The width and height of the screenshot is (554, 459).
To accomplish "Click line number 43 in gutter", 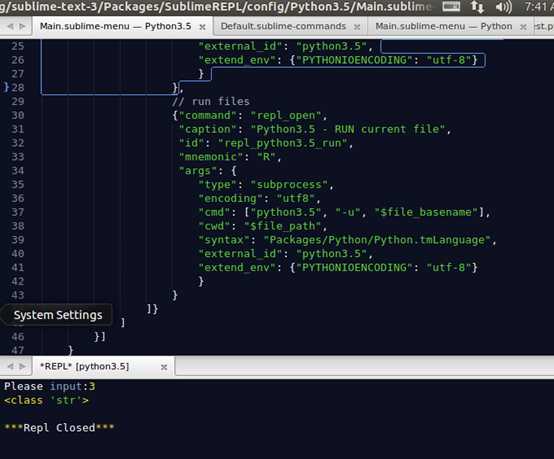I will [x=18, y=295].
